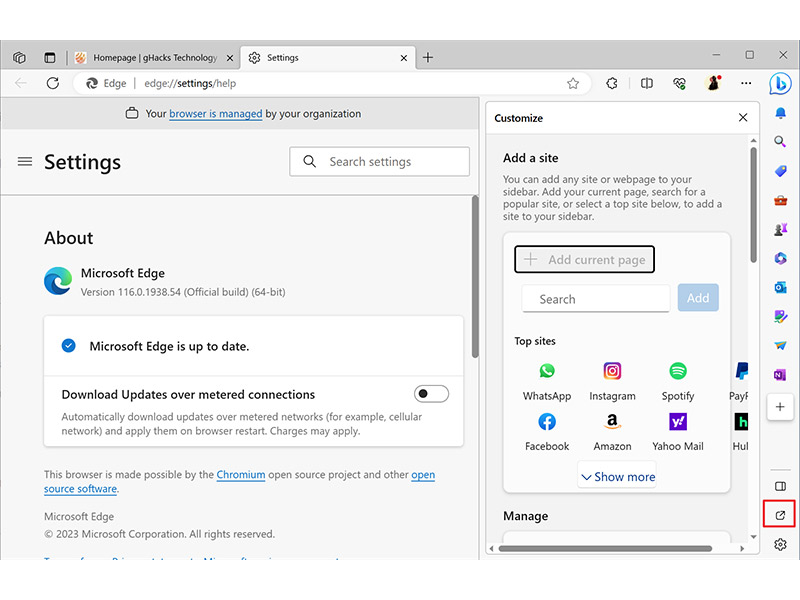Open Search magnifier in sidebar
The width and height of the screenshot is (800, 600).
tap(780, 141)
